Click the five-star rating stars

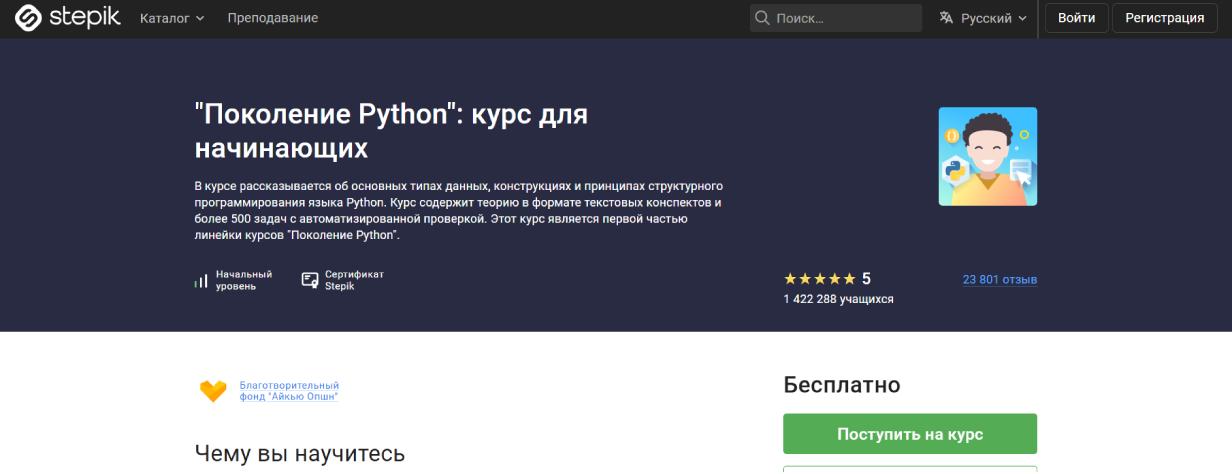point(820,279)
